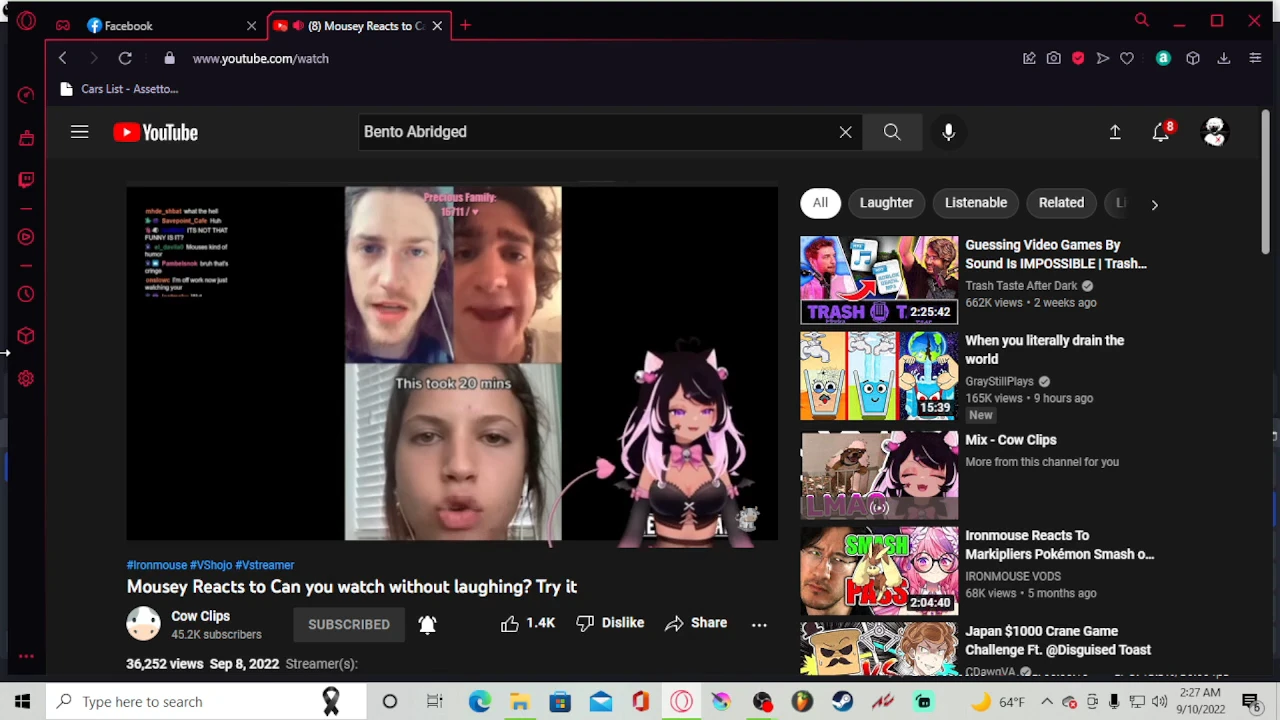Take a snapshot with camera icon

click(1053, 59)
